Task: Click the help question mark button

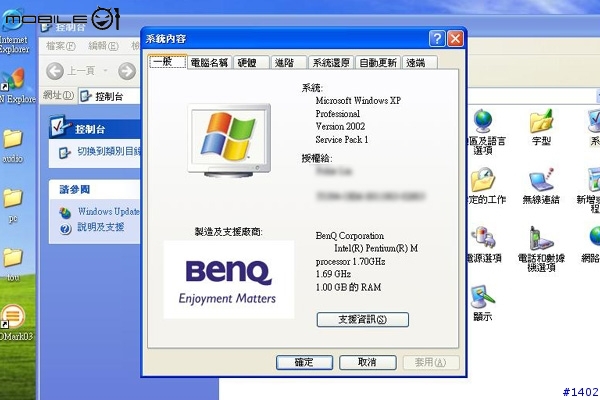Action: [437, 39]
